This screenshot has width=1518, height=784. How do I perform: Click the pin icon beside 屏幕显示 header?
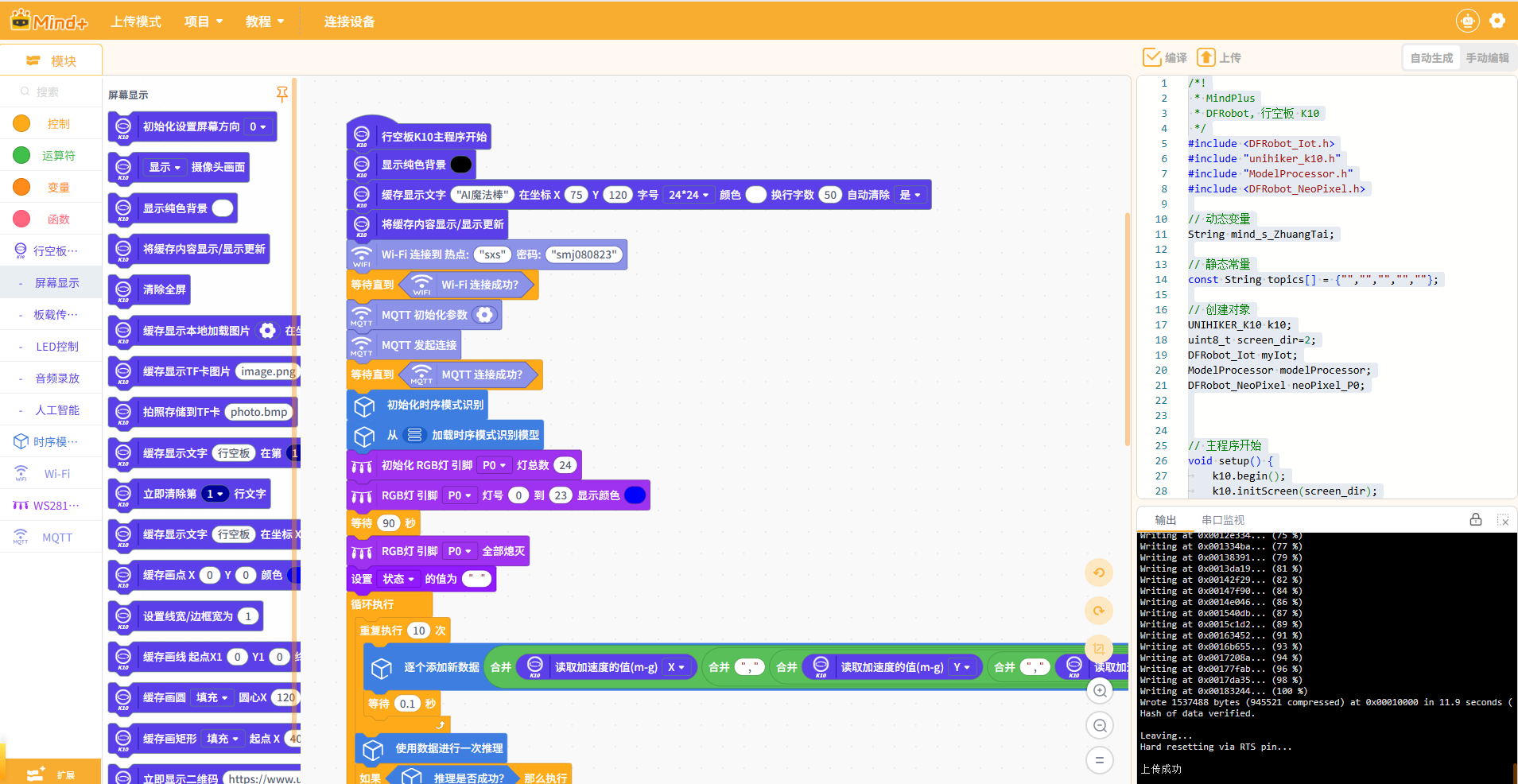click(281, 94)
